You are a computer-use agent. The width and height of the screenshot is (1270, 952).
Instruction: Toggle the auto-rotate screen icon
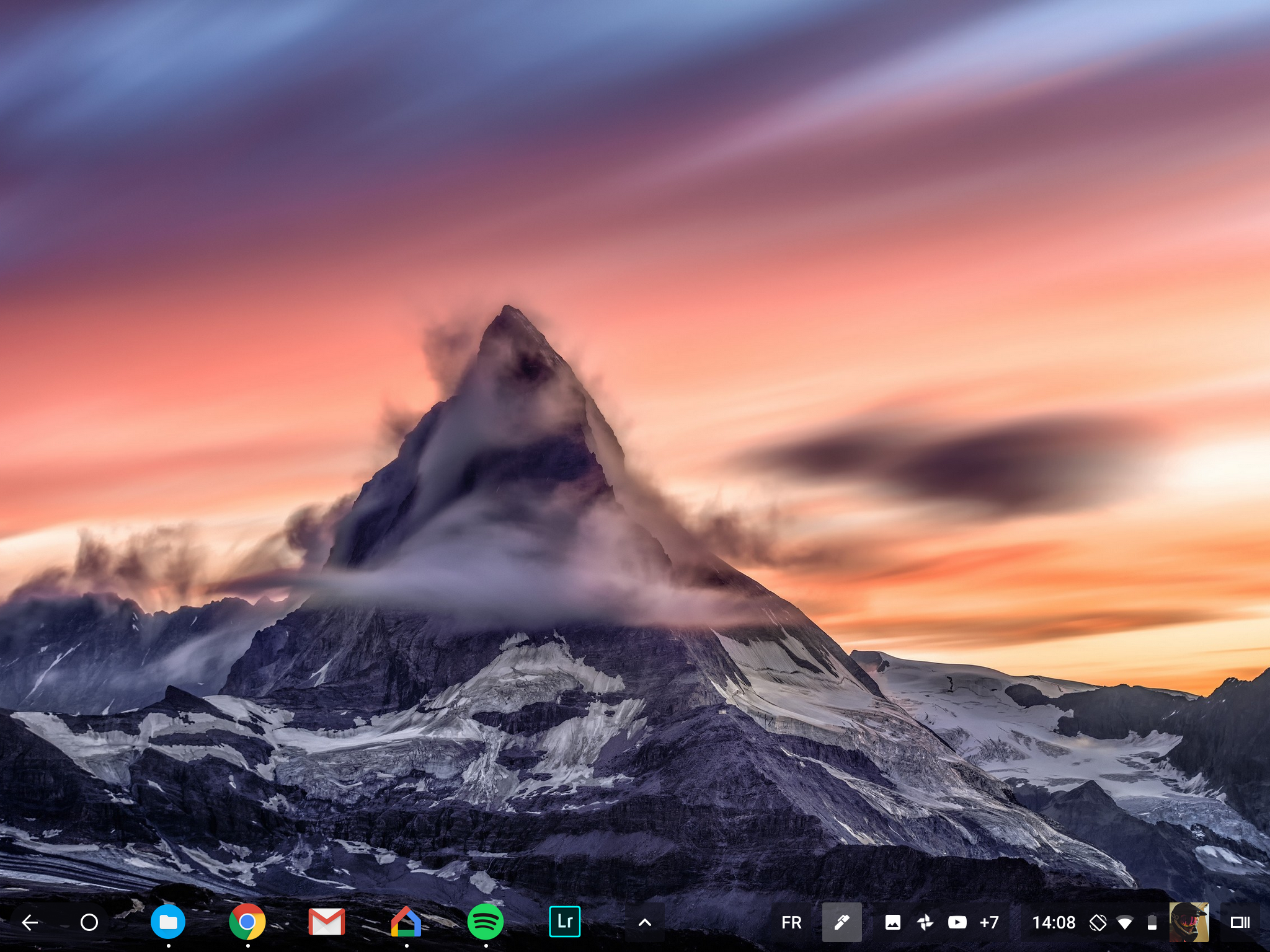1098,922
